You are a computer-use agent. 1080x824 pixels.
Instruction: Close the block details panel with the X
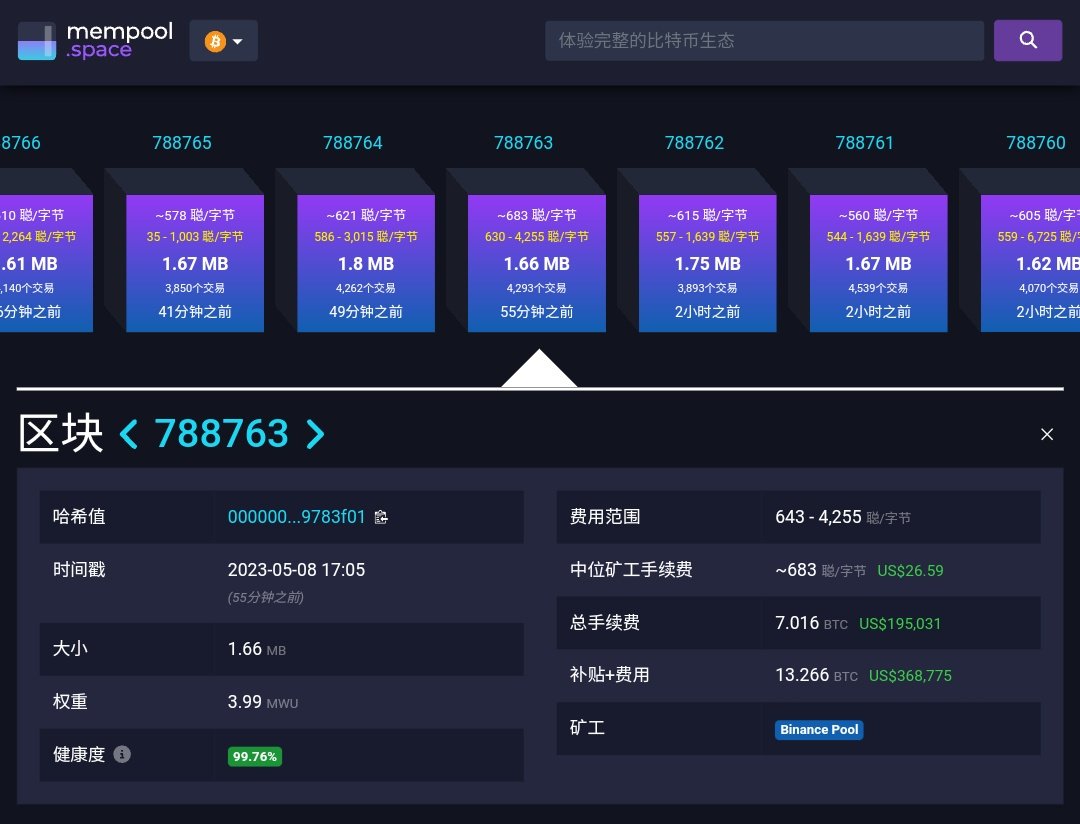1046,434
